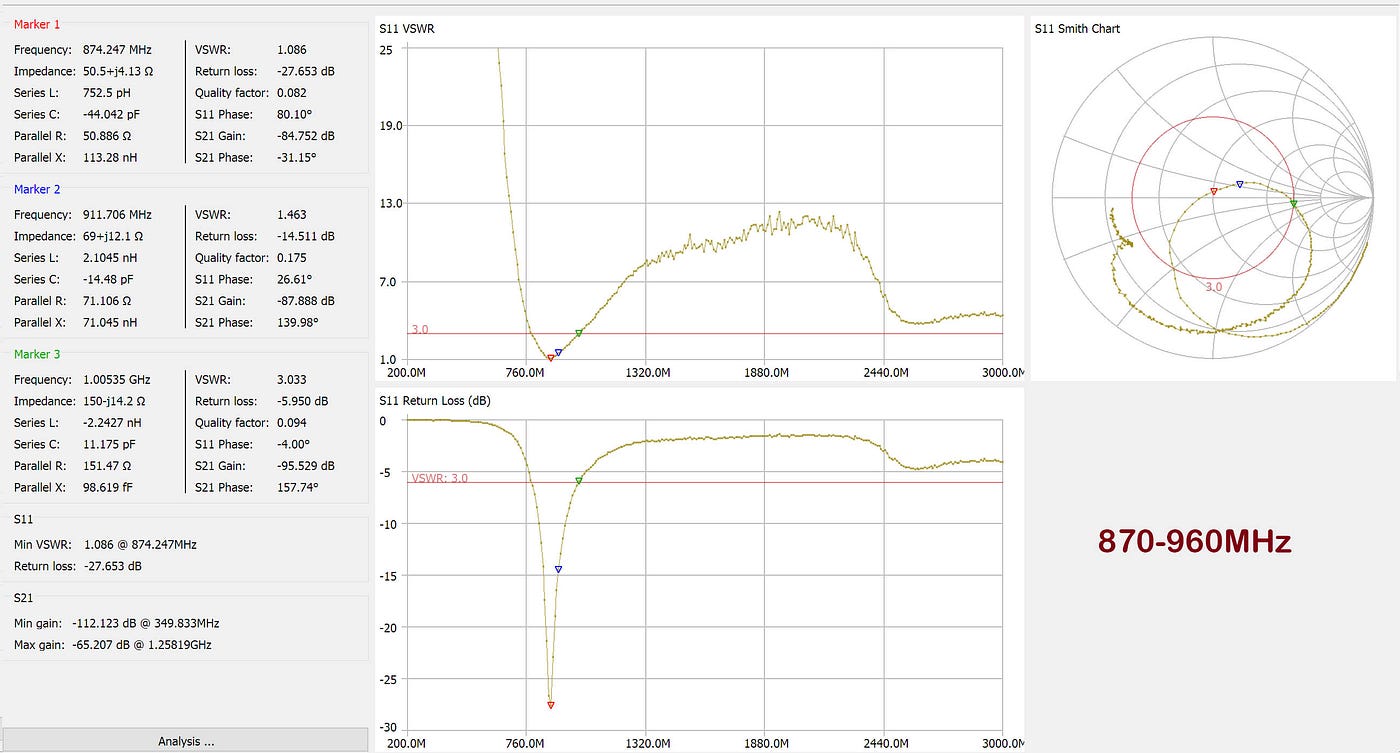Select Marker 1 S11 Phase 80.10°

pos(295,115)
